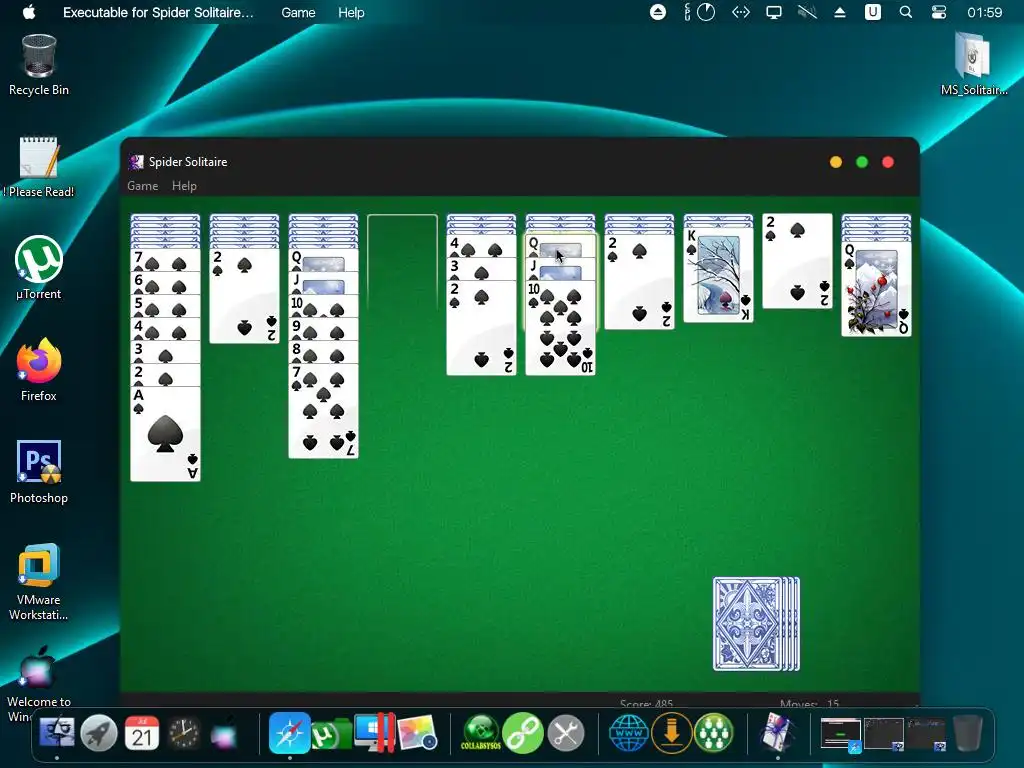Open Game in the top macOS menu bar

[x=298, y=12]
